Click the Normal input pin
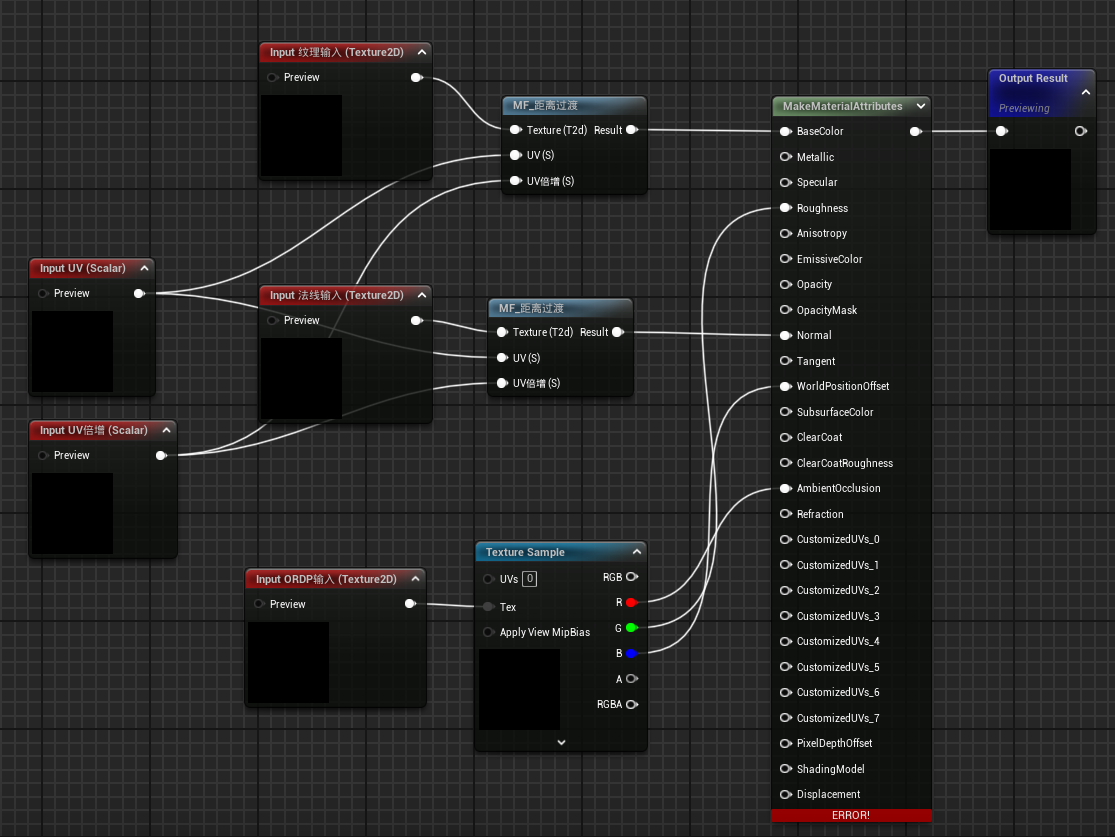 click(786, 336)
